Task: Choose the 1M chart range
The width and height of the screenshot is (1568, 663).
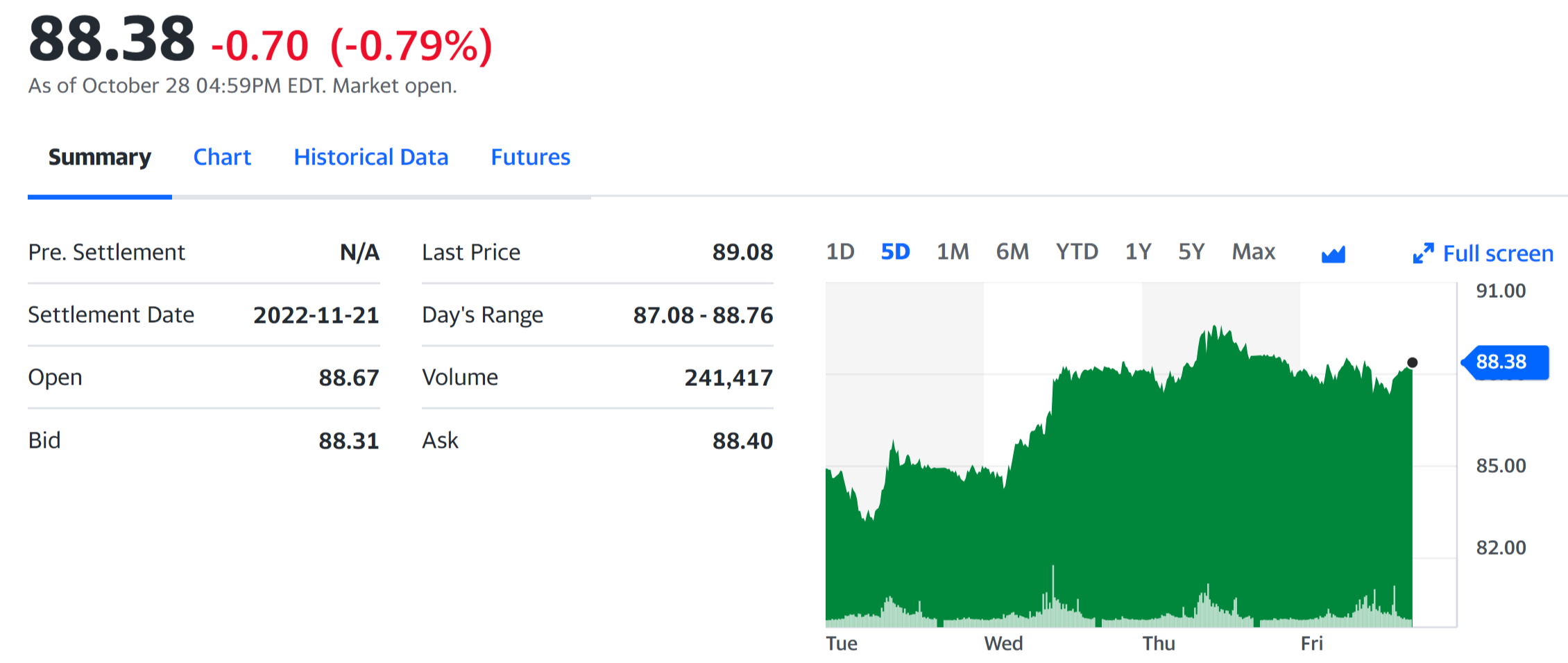Action: [953, 252]
